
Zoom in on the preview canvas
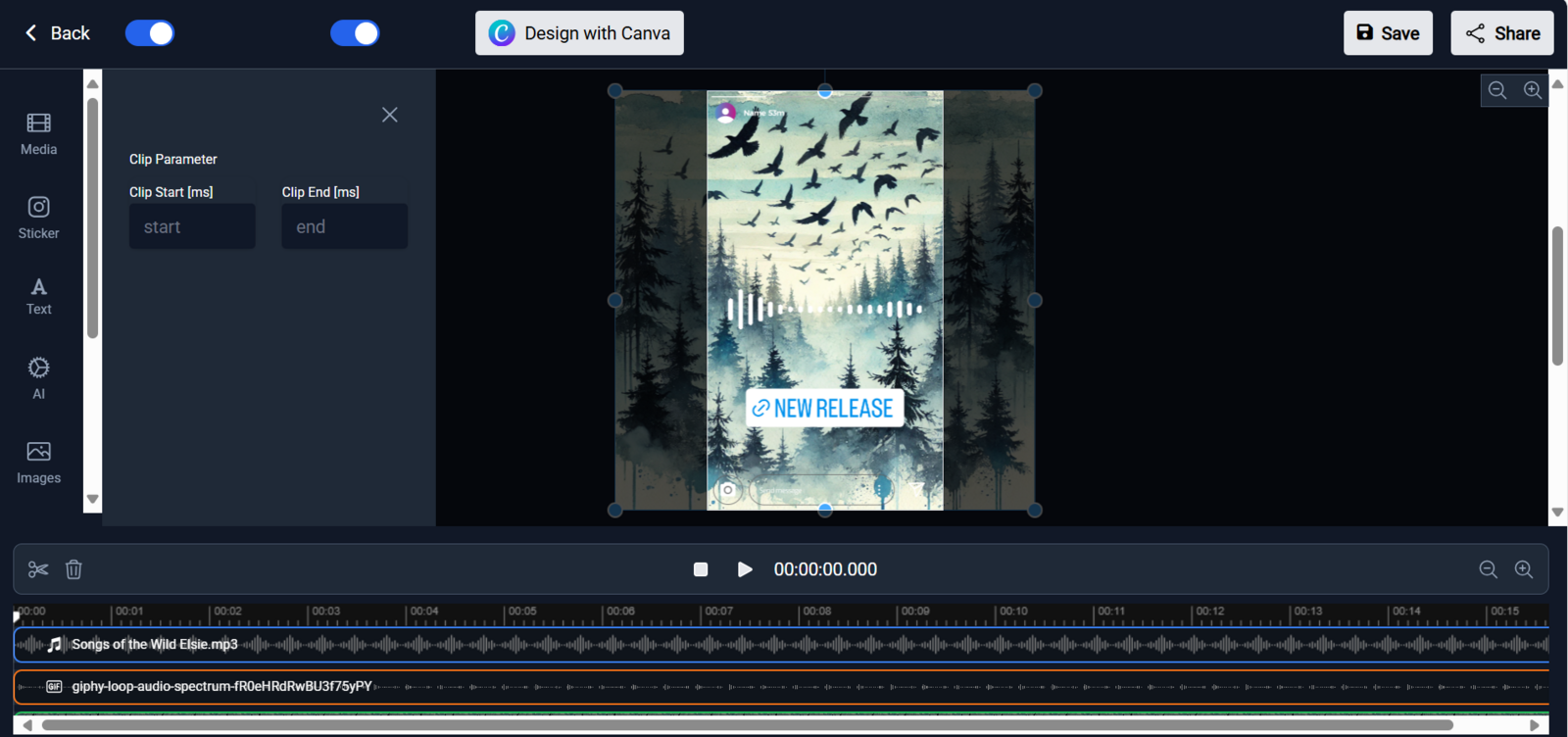[x=1533, y=90]
